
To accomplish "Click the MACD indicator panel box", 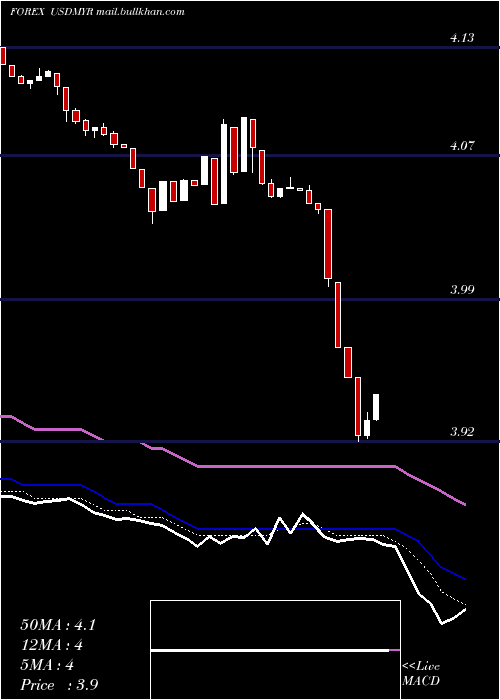I will [x=275, y=650].
